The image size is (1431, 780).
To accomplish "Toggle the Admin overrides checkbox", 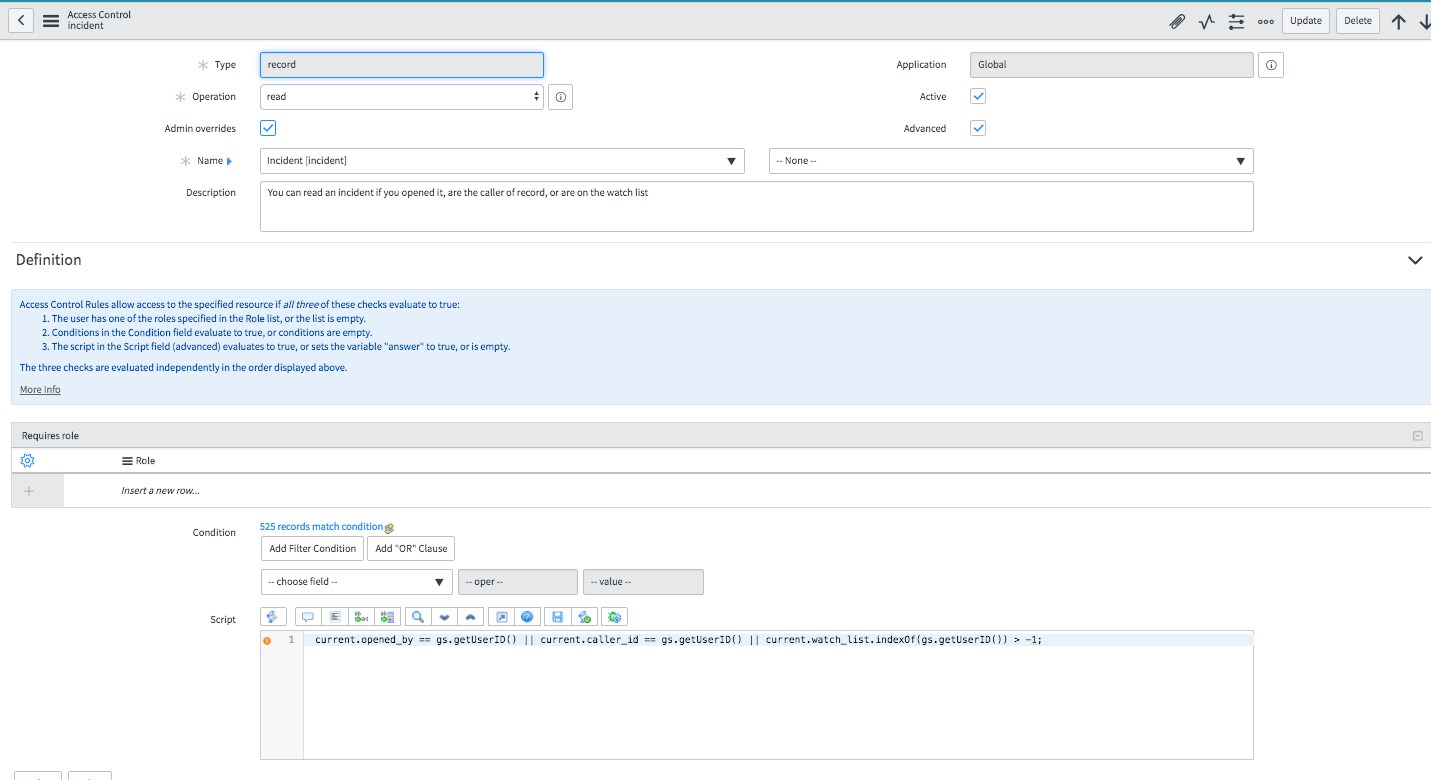I will 268,128.
